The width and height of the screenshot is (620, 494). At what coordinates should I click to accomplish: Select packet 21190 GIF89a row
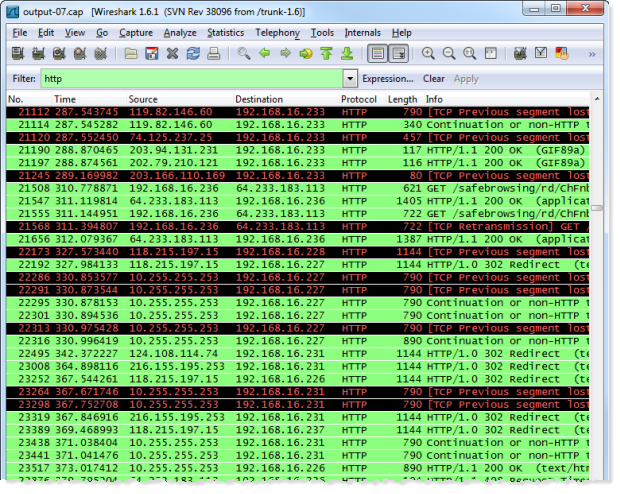click(298, 150)
